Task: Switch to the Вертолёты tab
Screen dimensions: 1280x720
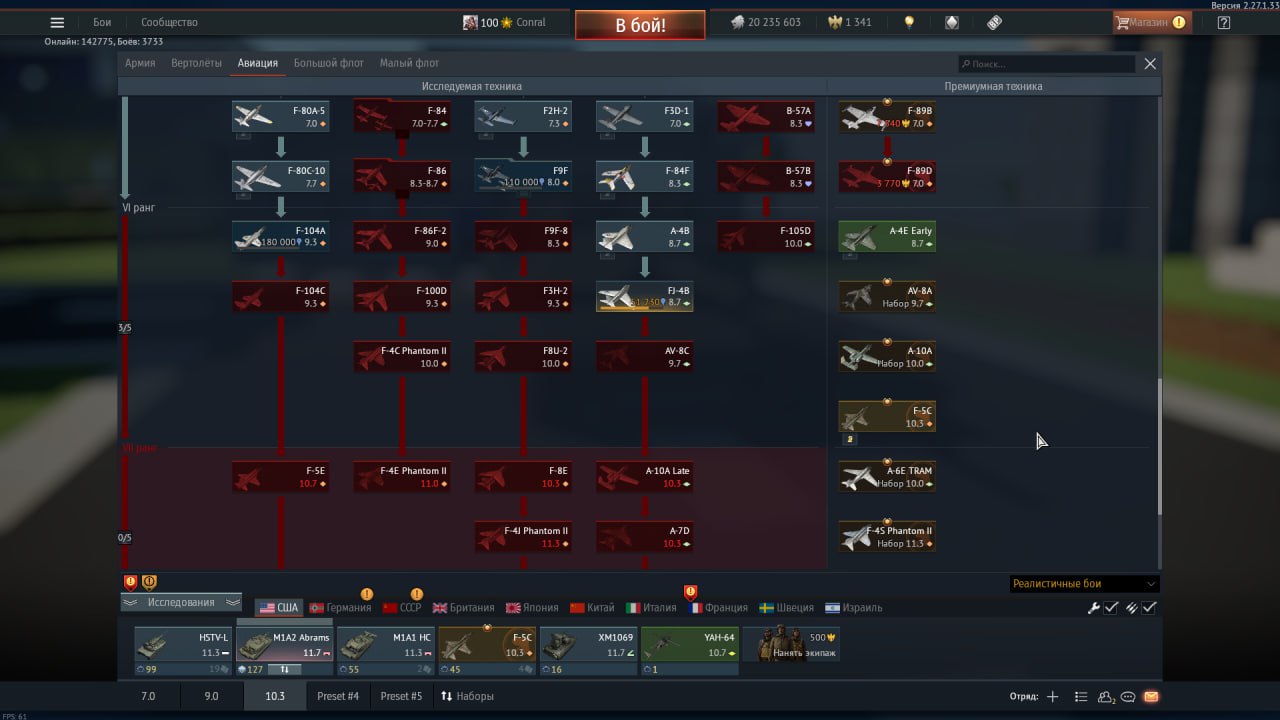Action: 196,63
